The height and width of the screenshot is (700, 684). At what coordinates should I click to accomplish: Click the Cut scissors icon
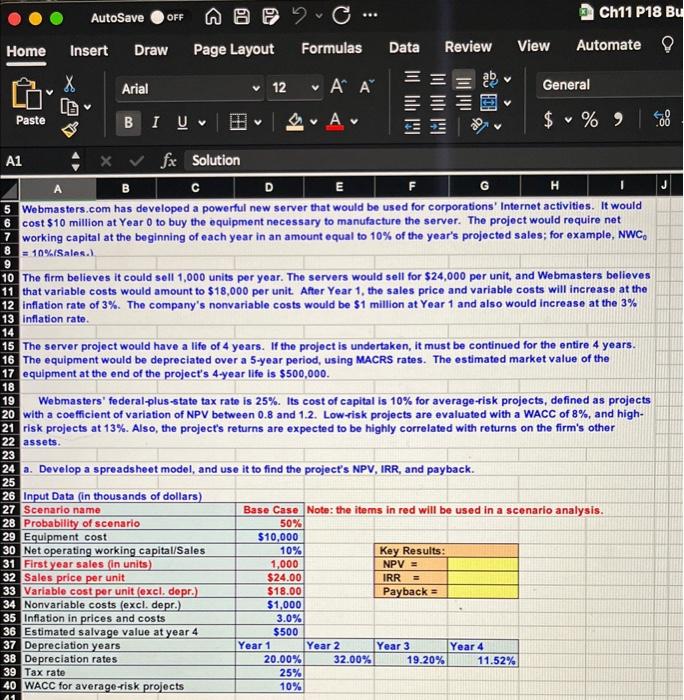click(x=69, y=83)
